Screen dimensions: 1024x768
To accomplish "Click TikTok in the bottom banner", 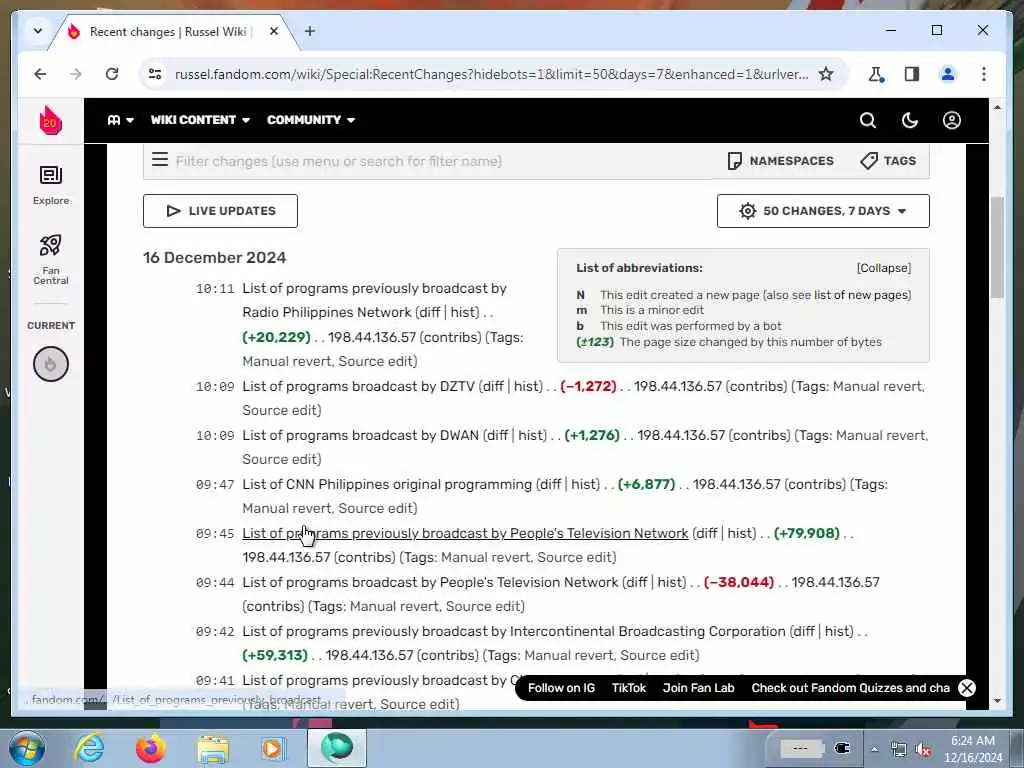I will click(628, 688).
